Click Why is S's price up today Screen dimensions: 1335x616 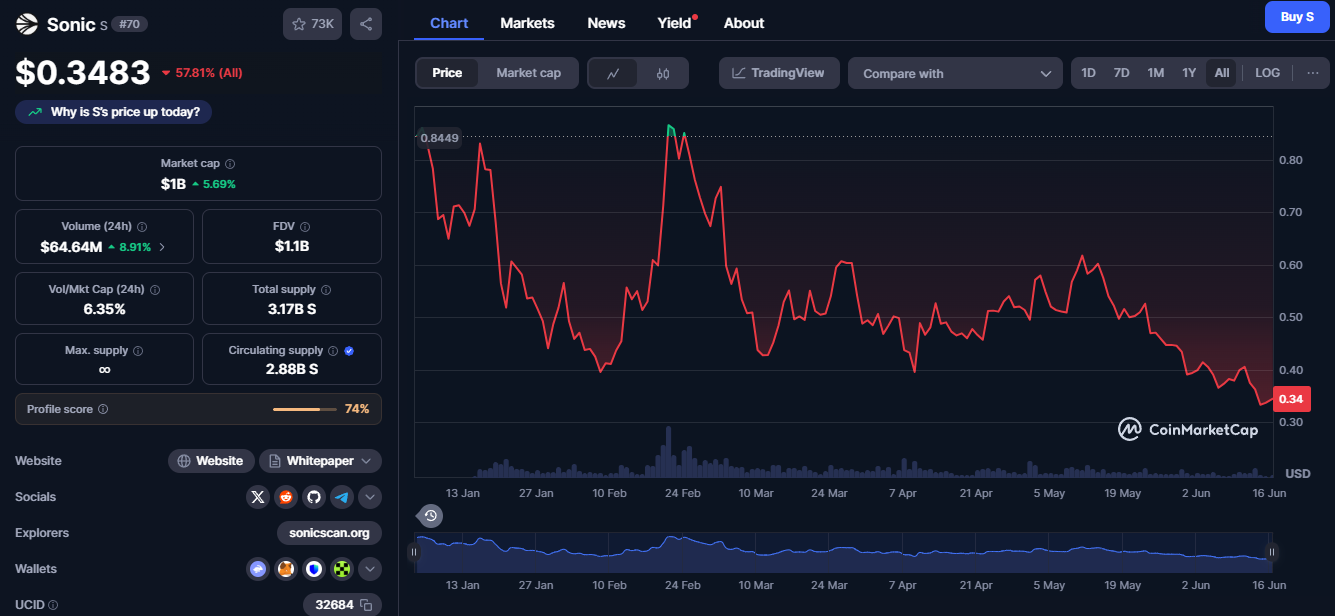113,112
